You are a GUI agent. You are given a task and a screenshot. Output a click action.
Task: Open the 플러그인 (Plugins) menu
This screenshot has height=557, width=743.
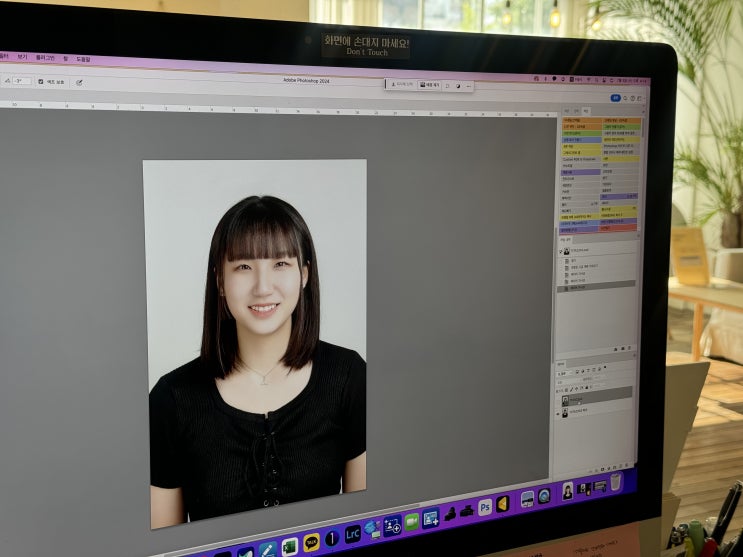[45, 57]
